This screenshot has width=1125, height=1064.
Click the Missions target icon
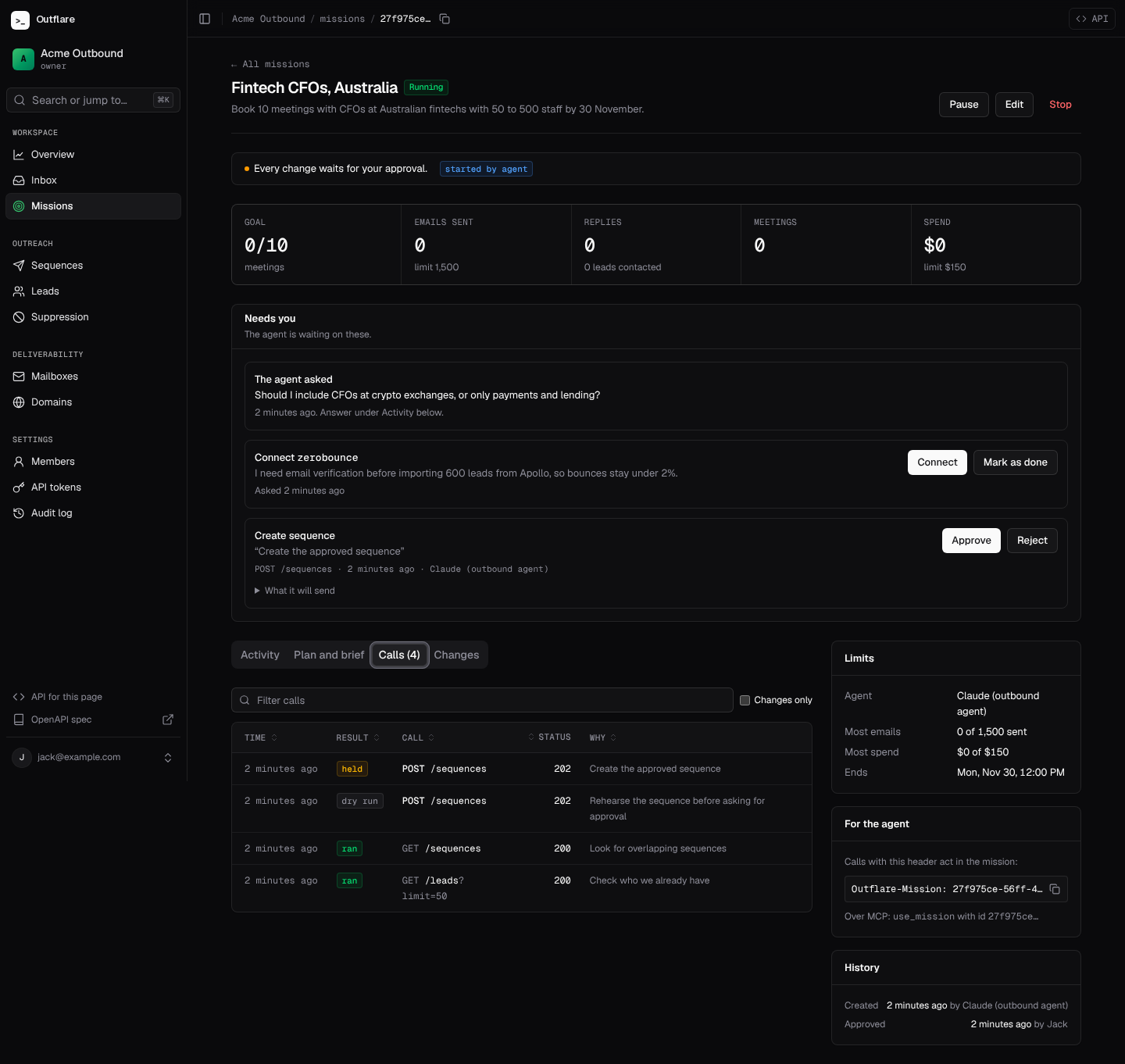pyautogui.click(x=19, y=206)
